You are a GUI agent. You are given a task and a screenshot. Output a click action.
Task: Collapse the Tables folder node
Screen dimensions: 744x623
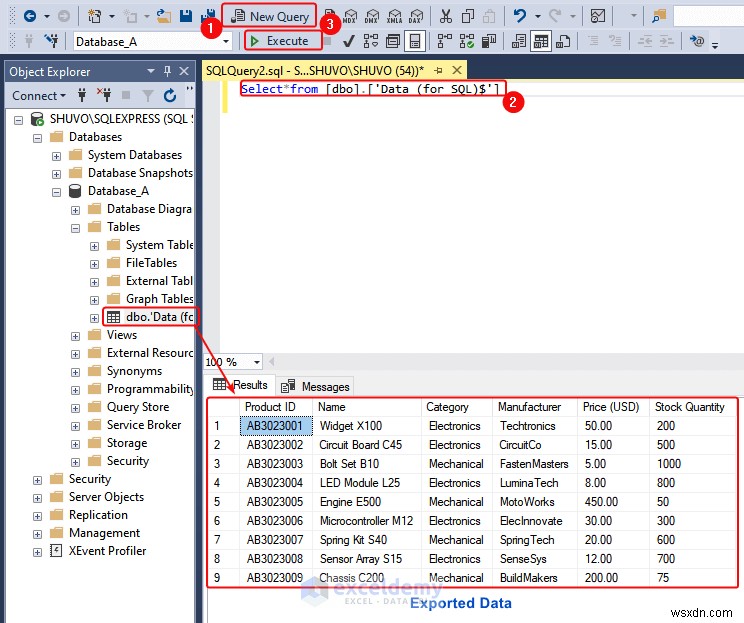[x=75, y=228]
